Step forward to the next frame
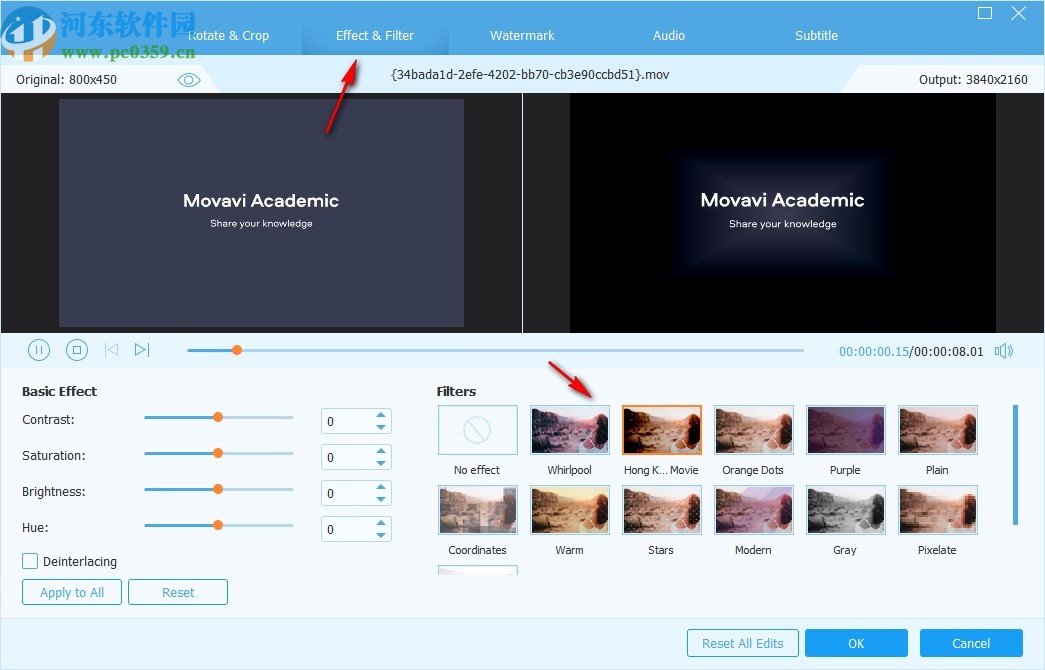 coord(142,350)
